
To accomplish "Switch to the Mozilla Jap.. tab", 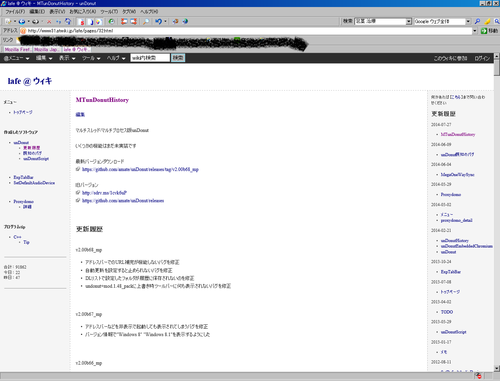I will tap(46, 49).
